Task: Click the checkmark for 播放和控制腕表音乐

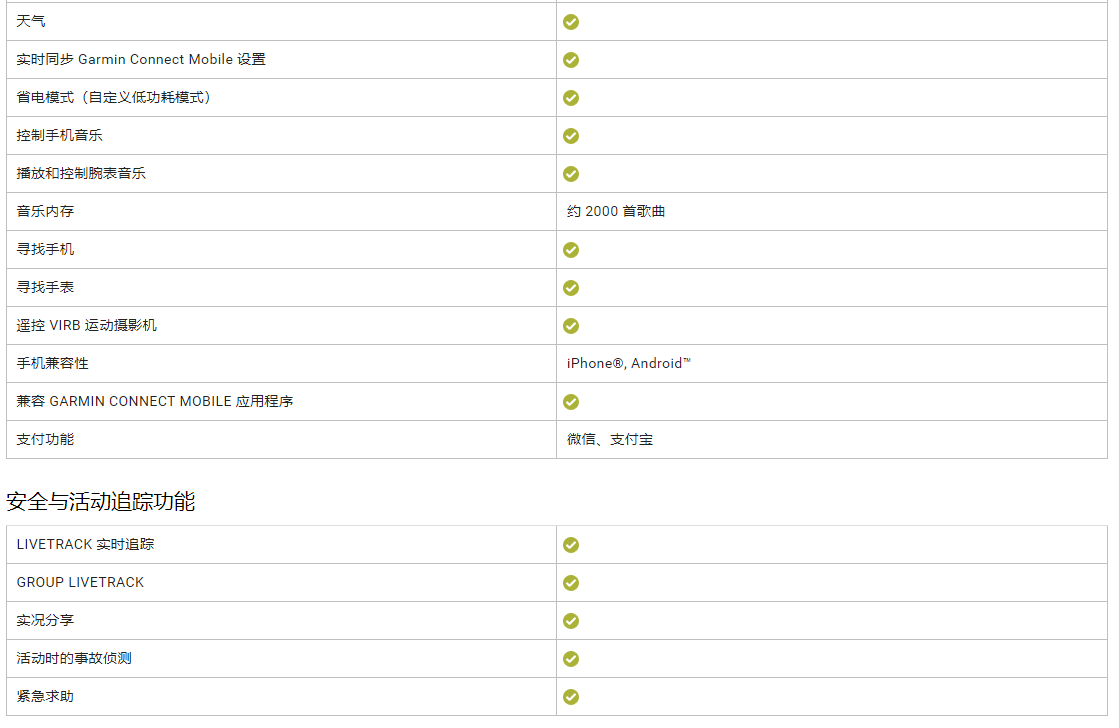Action: pos(571,174)
